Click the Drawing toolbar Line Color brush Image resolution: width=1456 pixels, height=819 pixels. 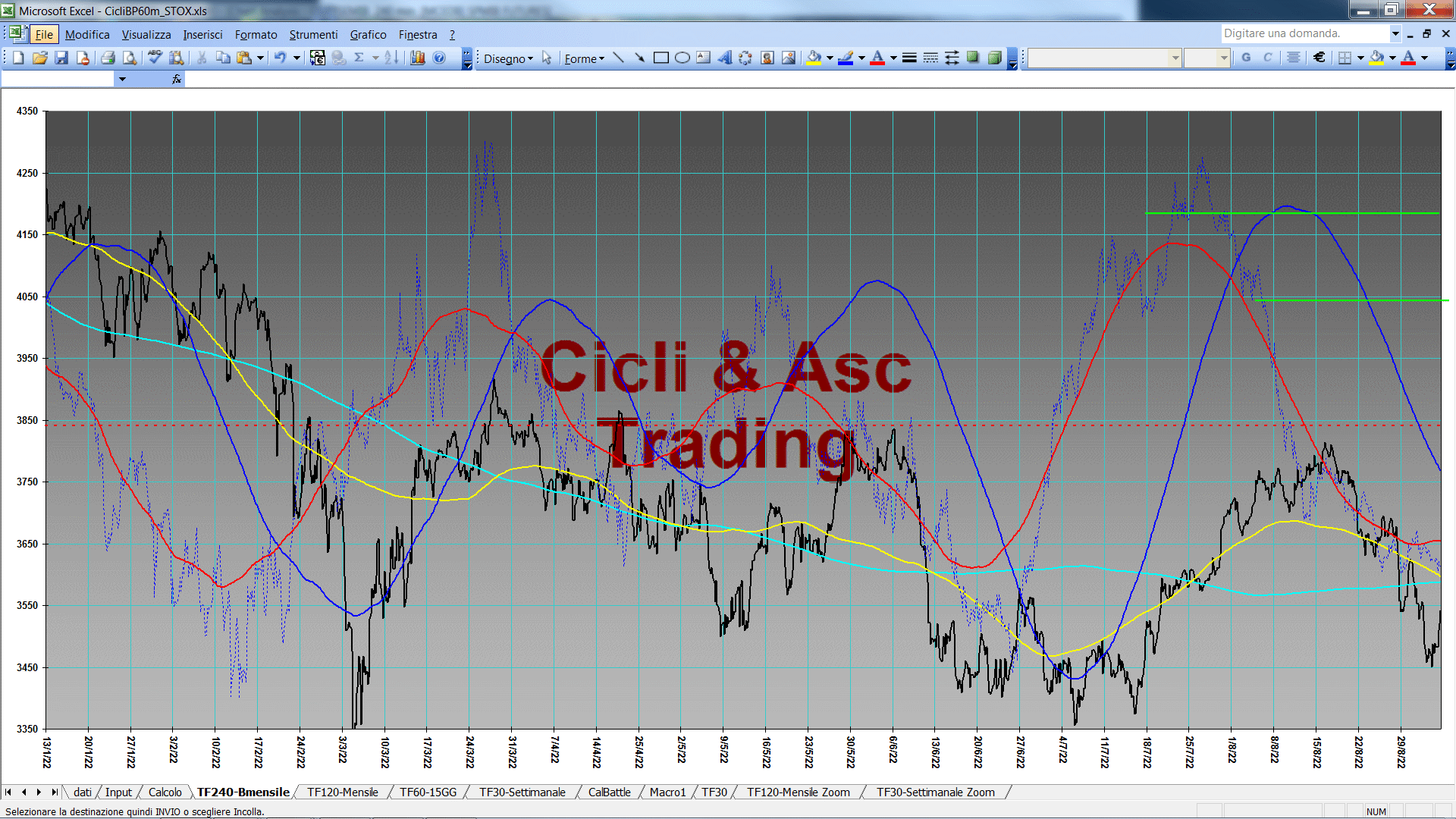[846, 58]
